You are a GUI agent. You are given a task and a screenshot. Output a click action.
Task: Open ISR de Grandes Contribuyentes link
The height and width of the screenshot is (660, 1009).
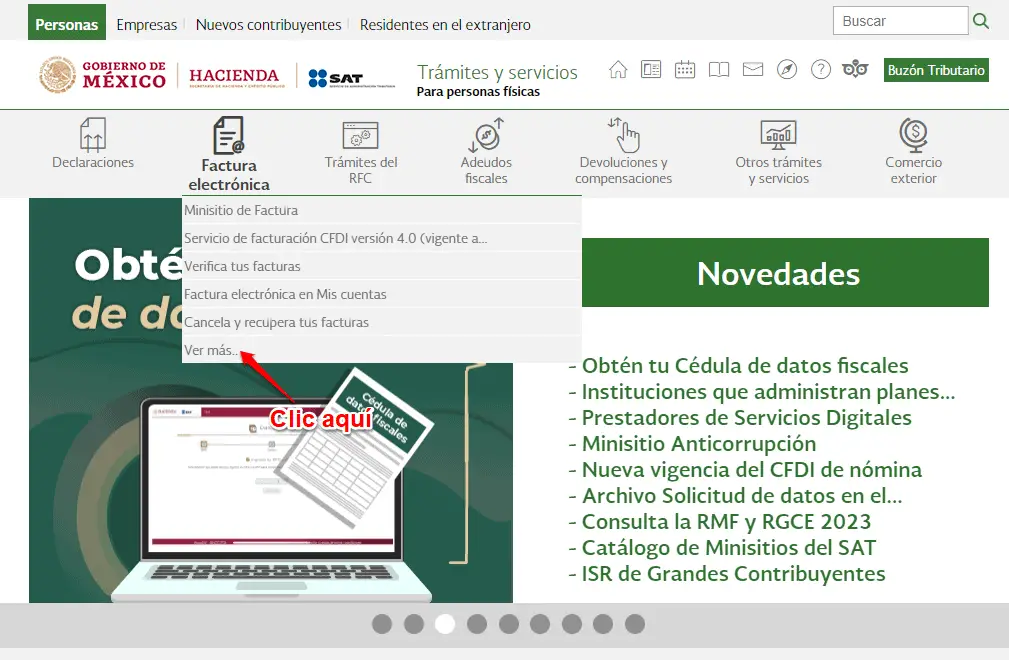[x=733, y=573]
